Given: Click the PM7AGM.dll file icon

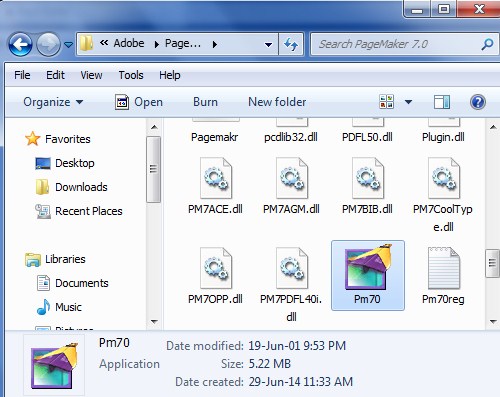Looking at the screenshot, I should 292,178.
